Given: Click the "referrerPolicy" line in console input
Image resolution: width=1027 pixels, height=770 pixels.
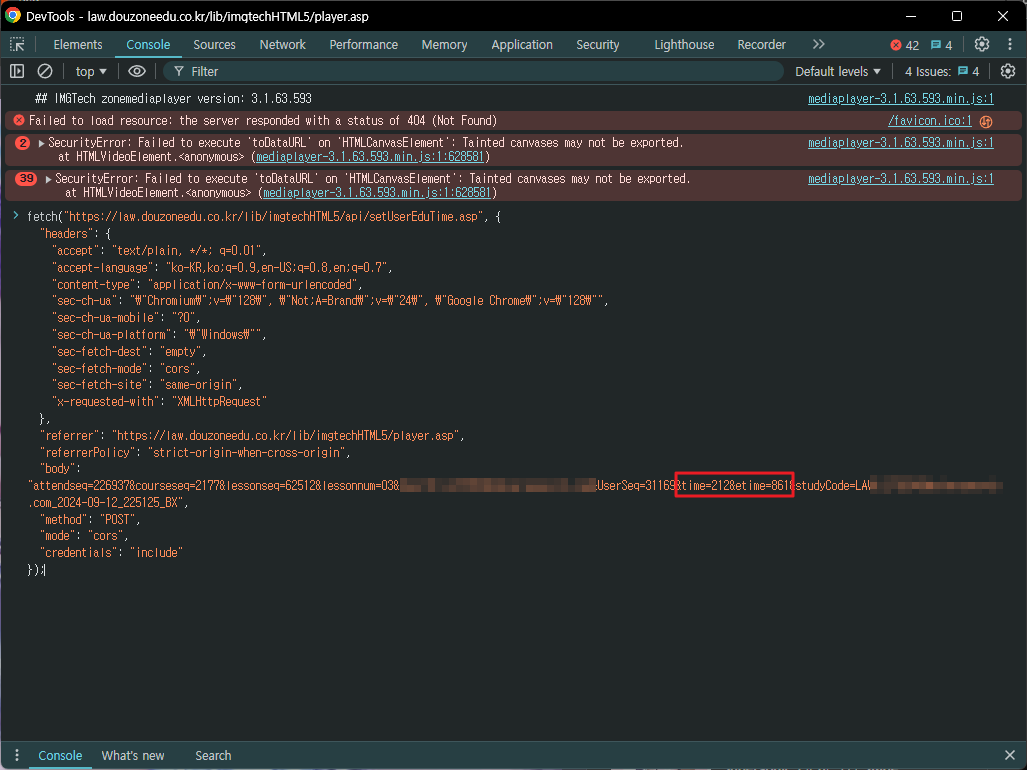Looking at the screenshot, I should [195, 452].
